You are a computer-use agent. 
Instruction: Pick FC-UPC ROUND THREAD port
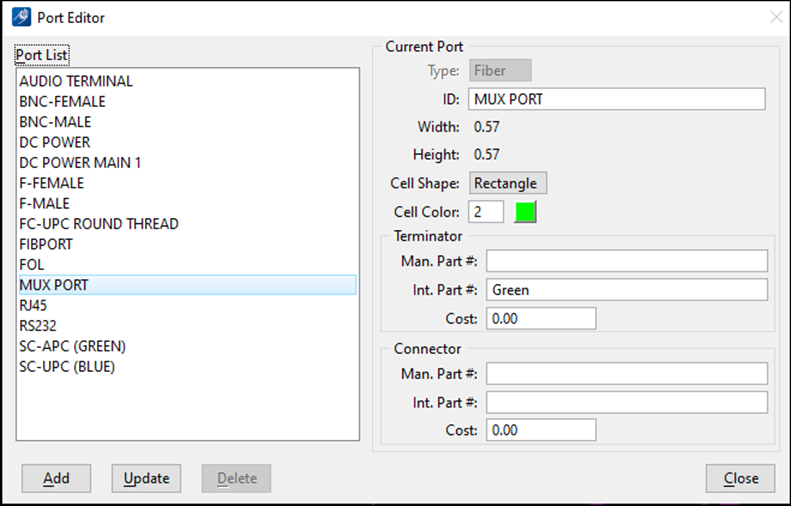click(x=99, y=224)
